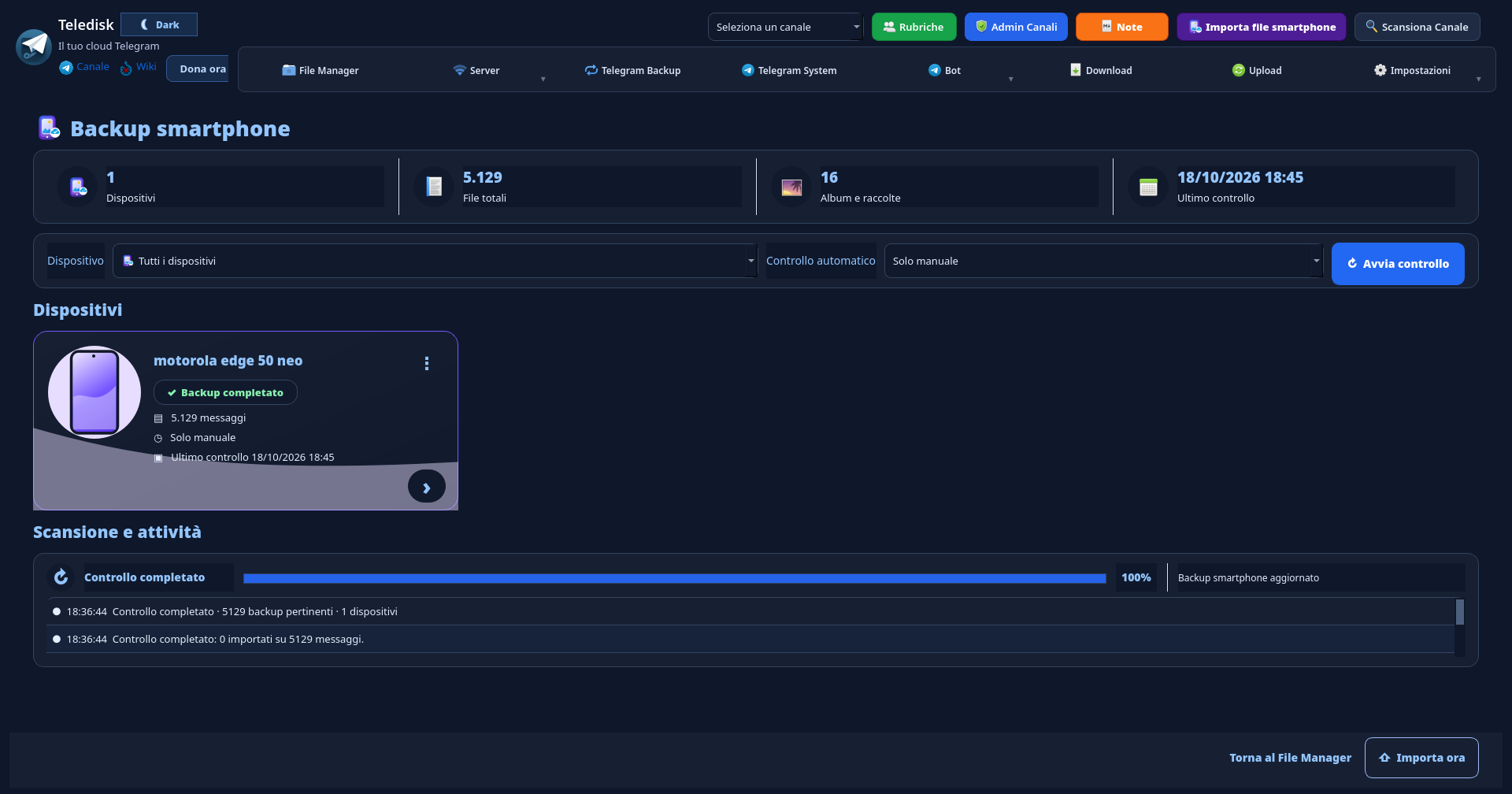Screen dimensions: 1512x794
Task: Toggle the Dark theme switch
Action: point(159,24)
